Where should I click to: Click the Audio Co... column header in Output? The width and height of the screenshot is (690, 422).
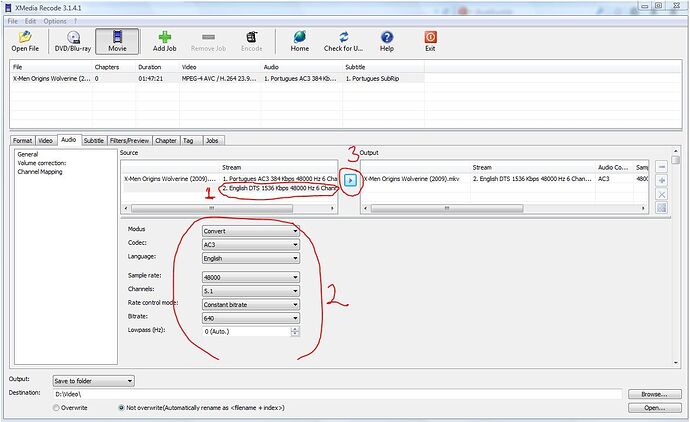613,168
